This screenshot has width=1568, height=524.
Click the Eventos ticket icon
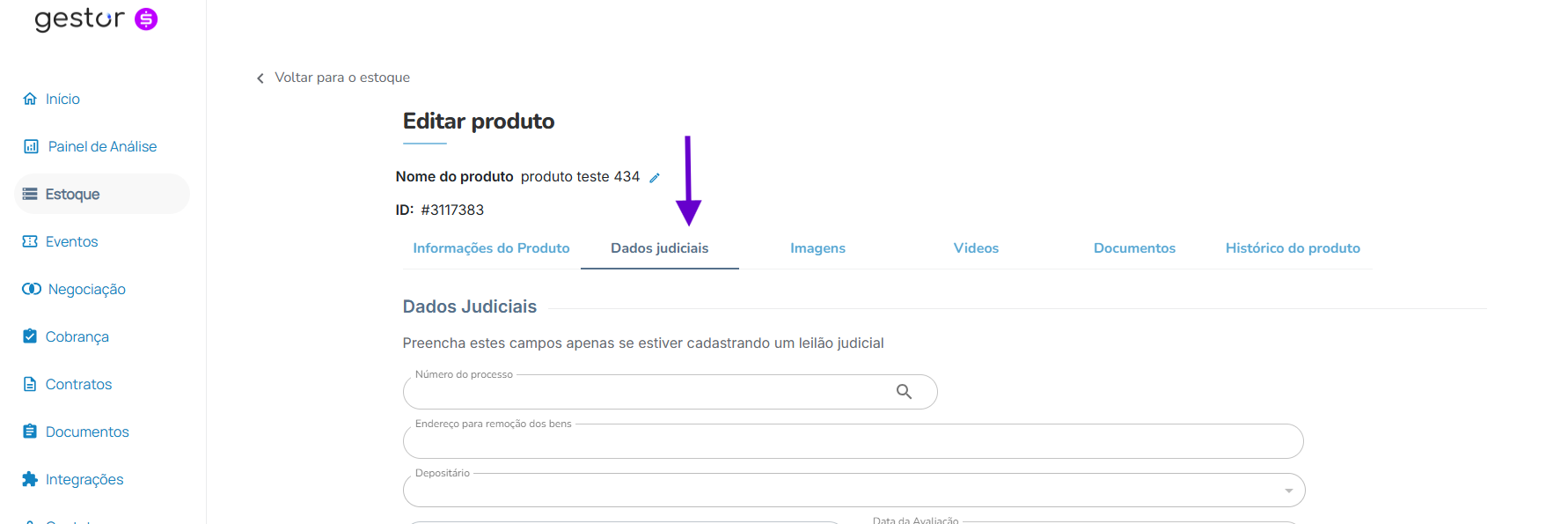coord(30,241)
